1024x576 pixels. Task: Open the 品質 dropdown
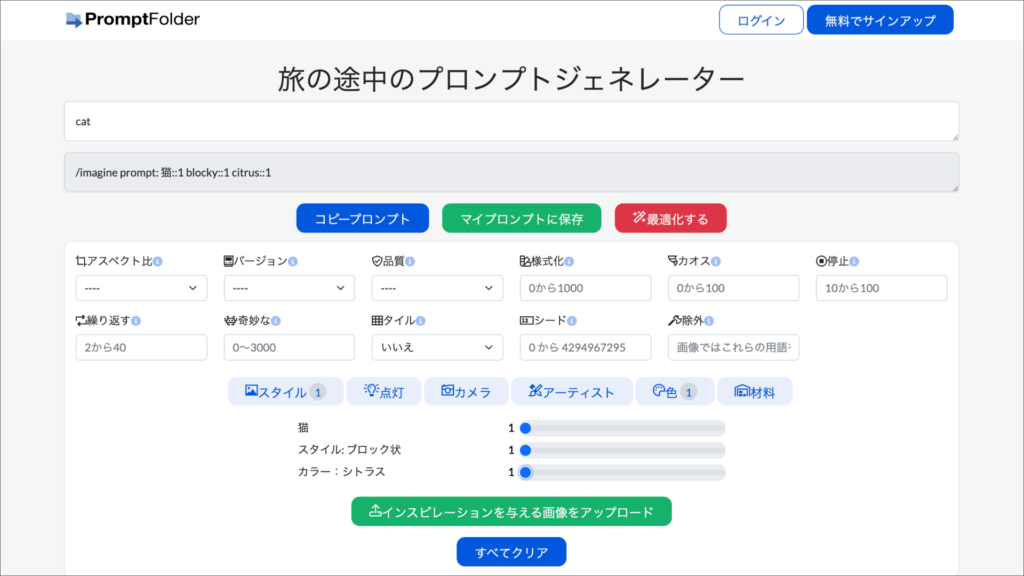[437, 287]
